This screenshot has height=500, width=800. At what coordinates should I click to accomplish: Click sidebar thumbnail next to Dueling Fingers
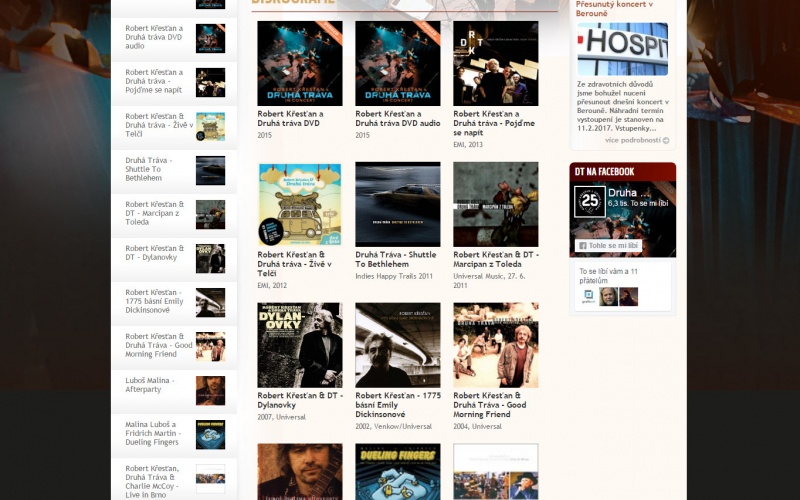[210, 434]
